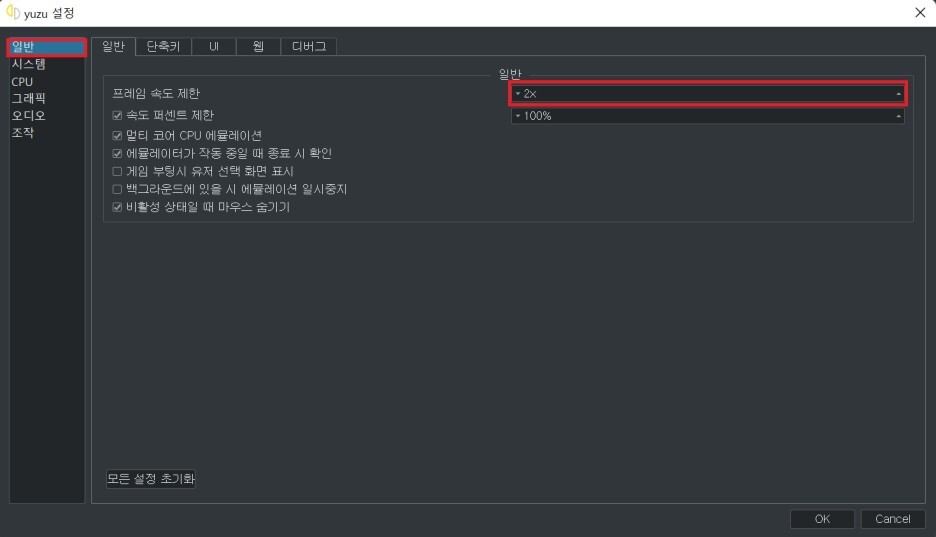Confirm settings with the OK button
Image resolution: width=936 pixels, height=537 pixels.
[822, 519]
